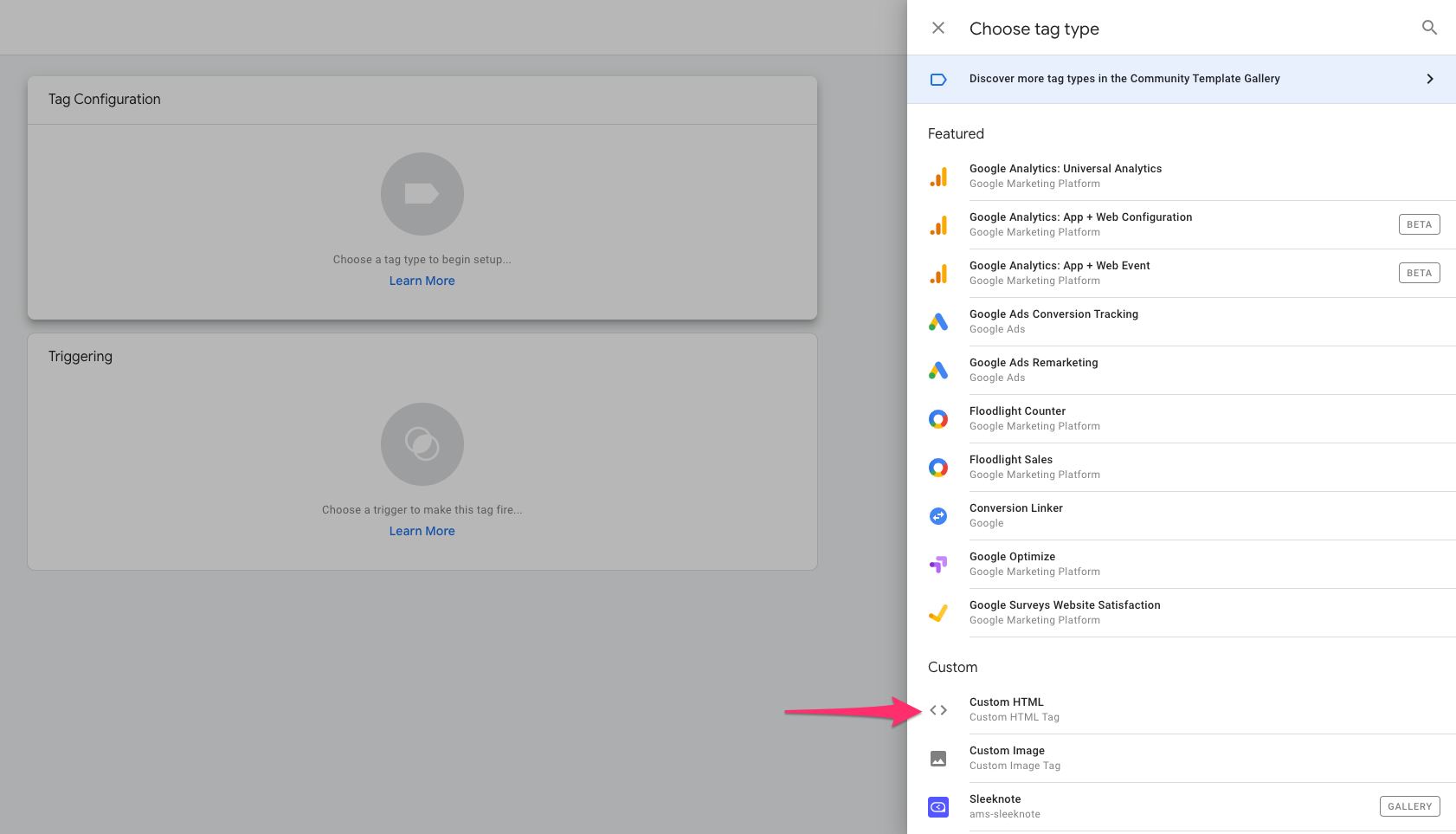Click the Custom Image picture icon

(938, 759)
